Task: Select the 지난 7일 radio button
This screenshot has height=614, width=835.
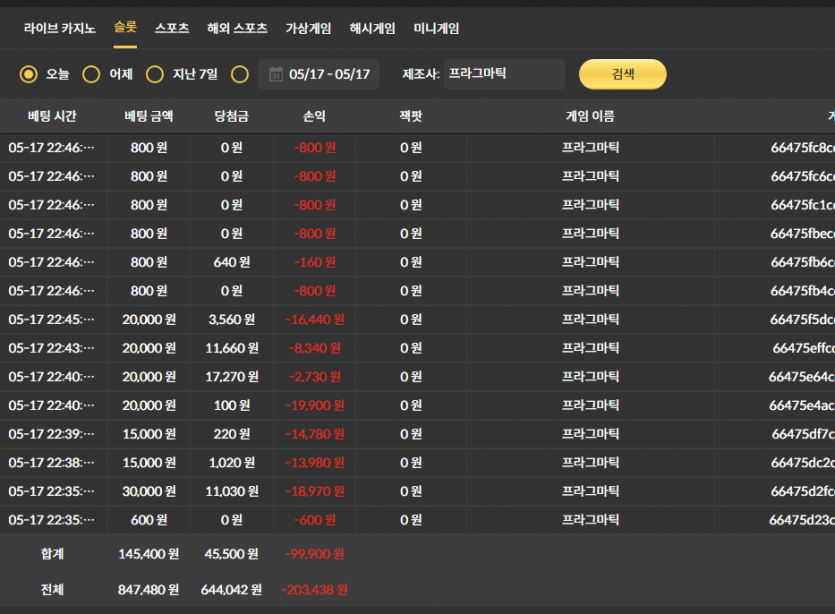Action: [x=155, y=74]
